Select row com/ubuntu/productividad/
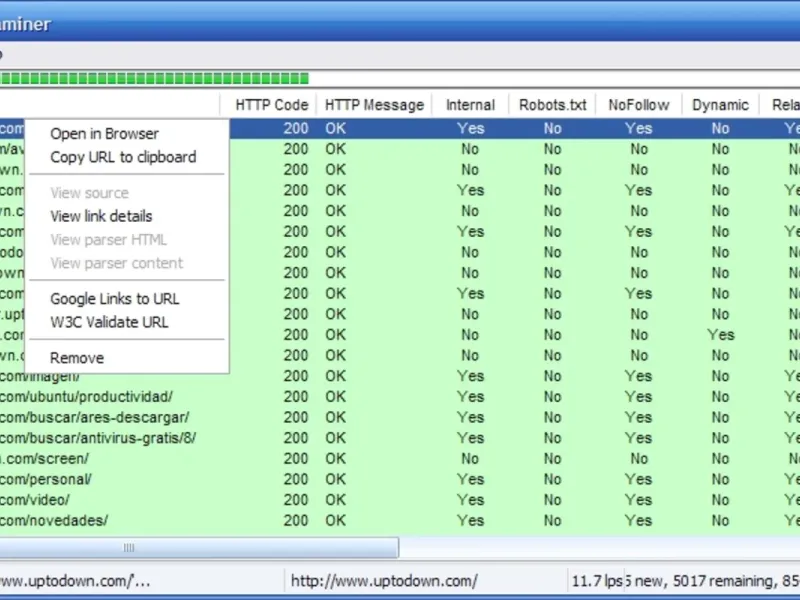The image size is (800, 600). [400, 397]
